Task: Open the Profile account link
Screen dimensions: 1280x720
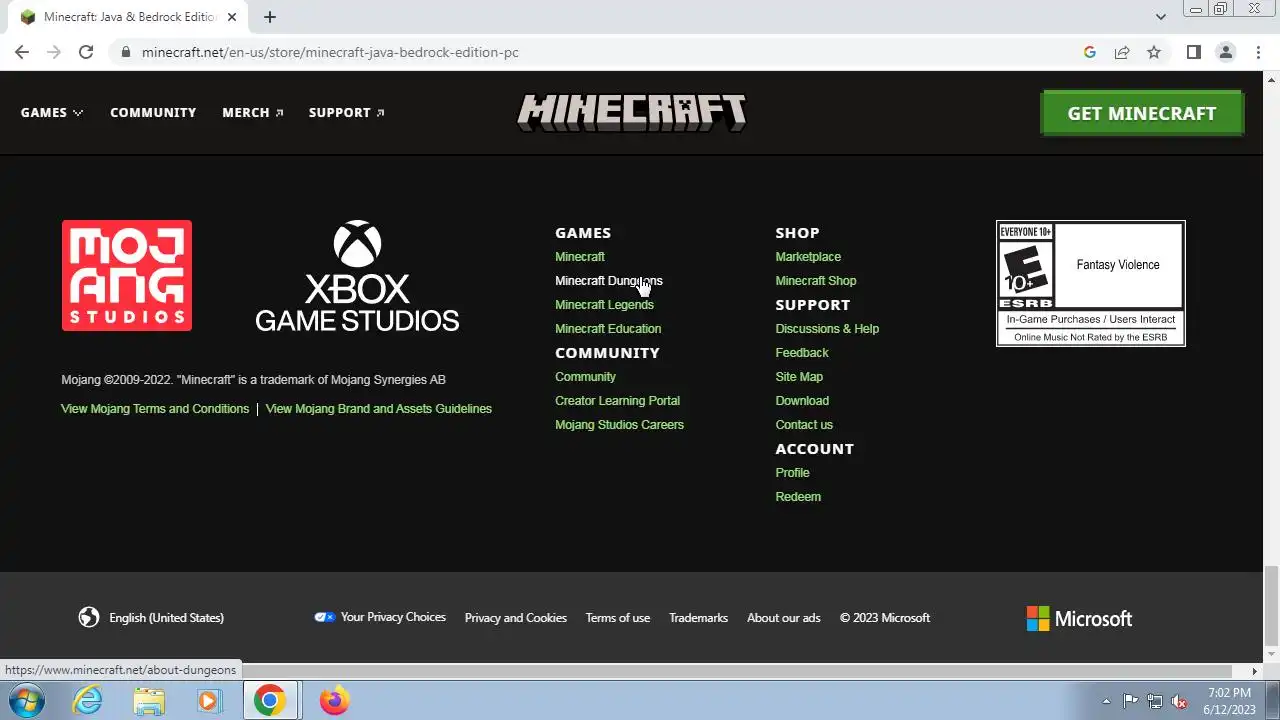Action: click(x=792, y=473)
